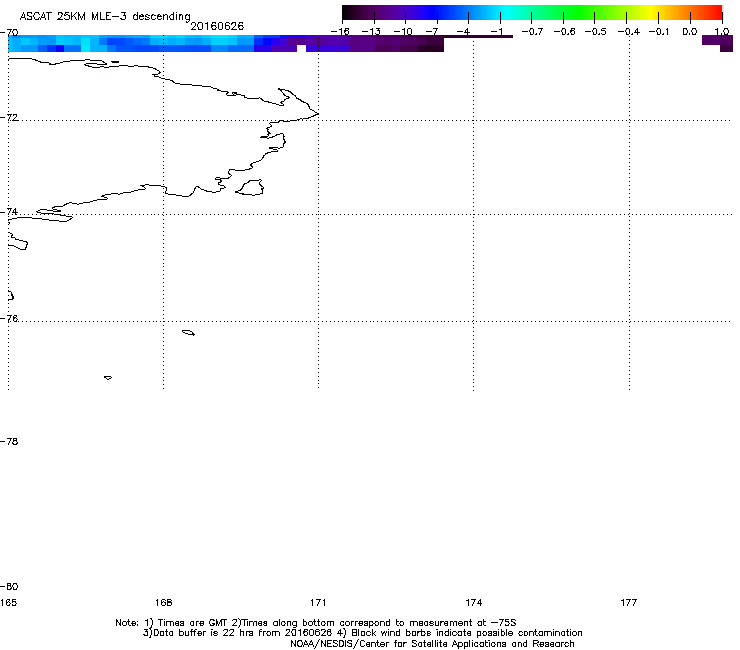This screenshot has width=740, height=650.
Task: Click the note line about times being GMT
Action: click(x=316, y=623)
